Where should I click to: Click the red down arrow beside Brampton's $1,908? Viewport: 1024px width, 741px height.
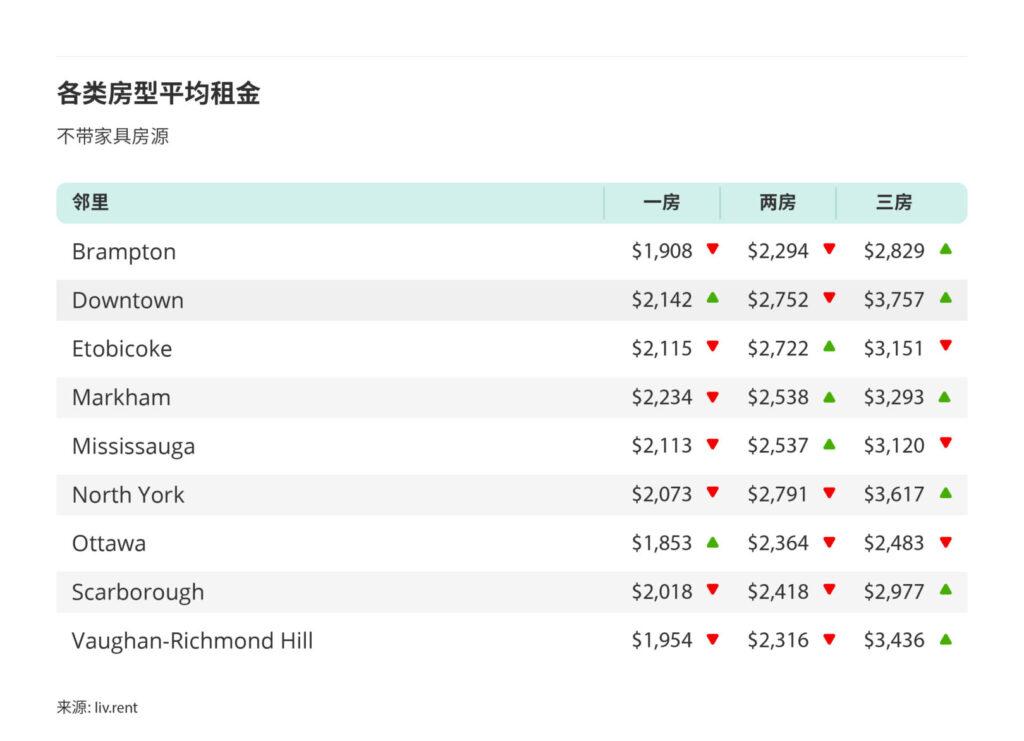pos(710,251)
